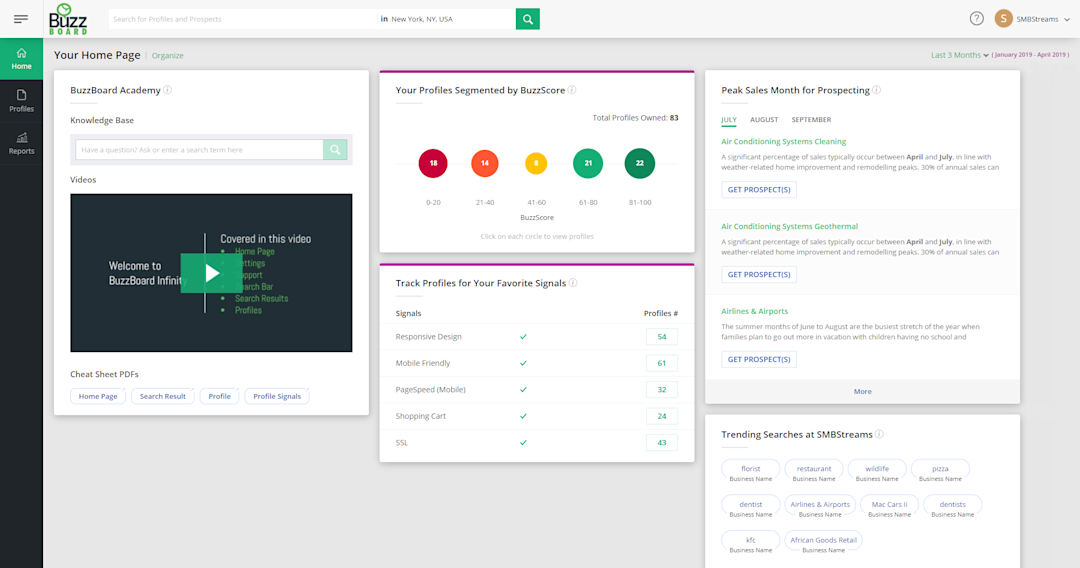Screen dimensions: 1080x568
Task: Open the Search Result cheat sheet PDF
Action: [163, 396]
